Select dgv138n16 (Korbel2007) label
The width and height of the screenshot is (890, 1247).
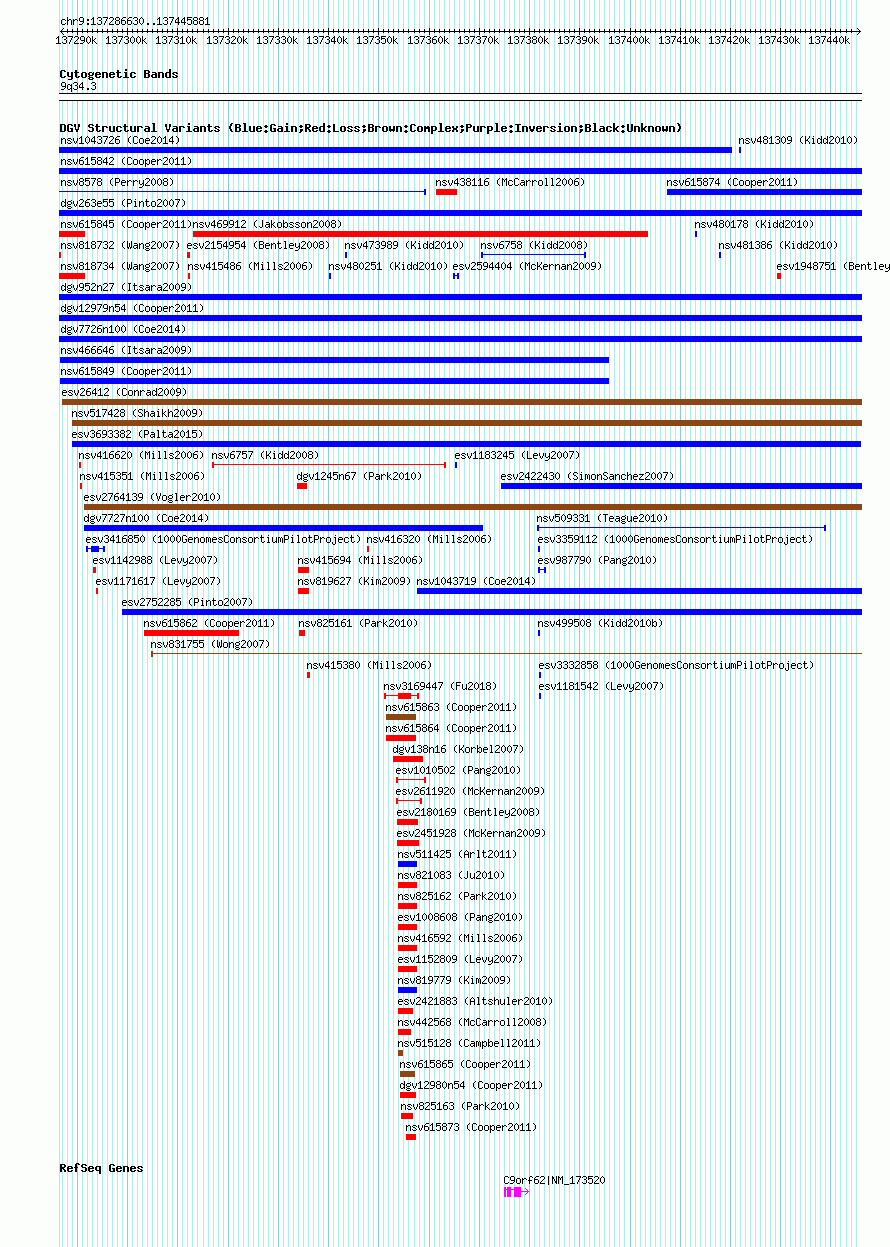point(458,749)
